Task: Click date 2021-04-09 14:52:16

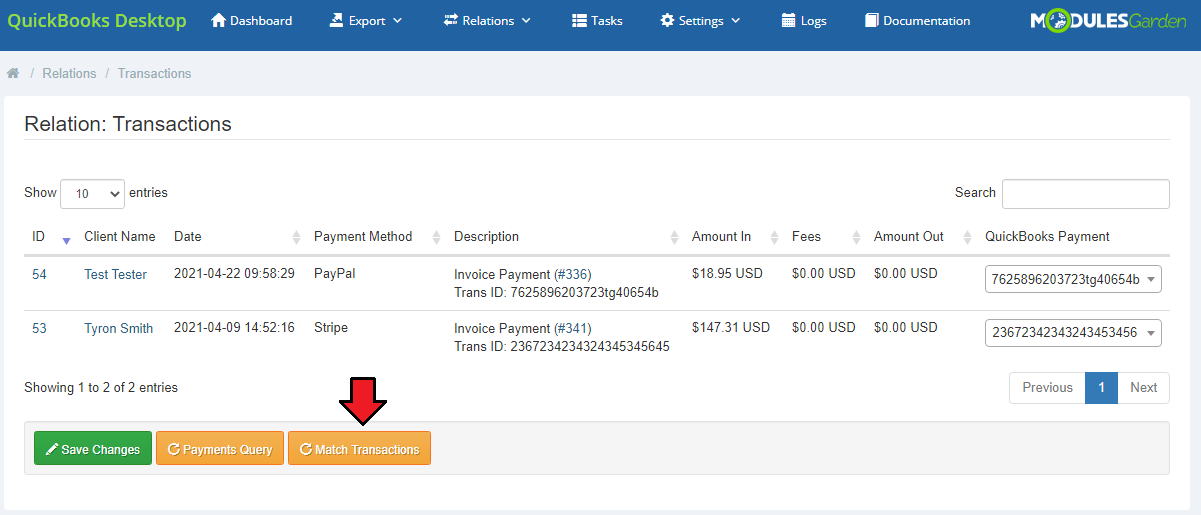Action: [x=234, y=327]
